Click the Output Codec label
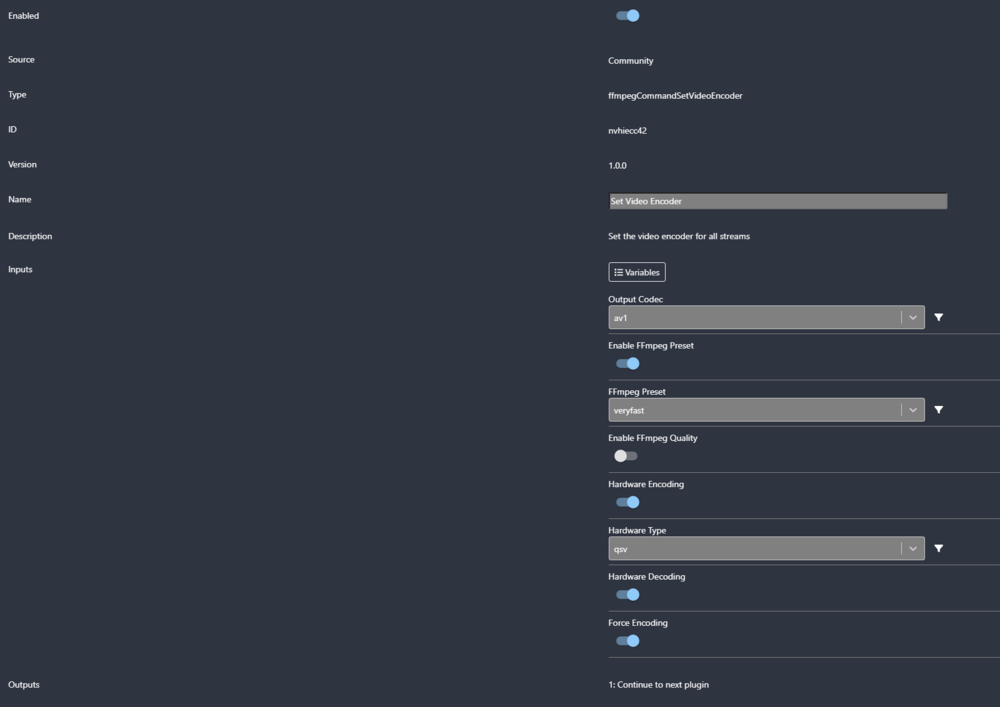1000x707 pixels. (636, 299)
